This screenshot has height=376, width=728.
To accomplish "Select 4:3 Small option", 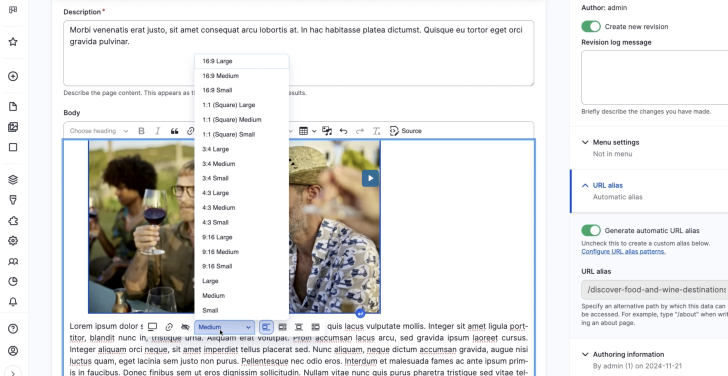I will pos(241,222).
